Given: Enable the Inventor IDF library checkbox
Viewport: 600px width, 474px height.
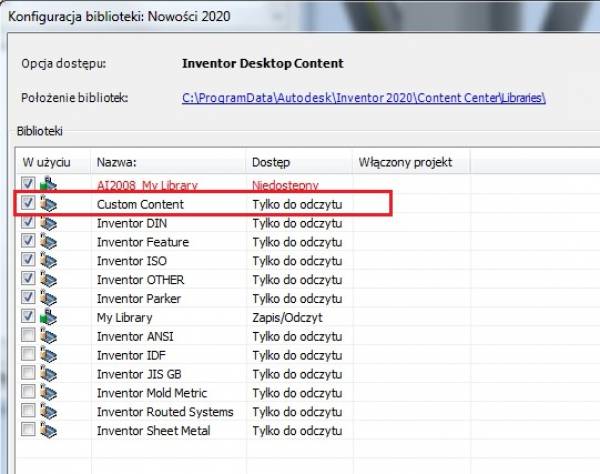Looking at the screenshot, I should tap(28, 353).
